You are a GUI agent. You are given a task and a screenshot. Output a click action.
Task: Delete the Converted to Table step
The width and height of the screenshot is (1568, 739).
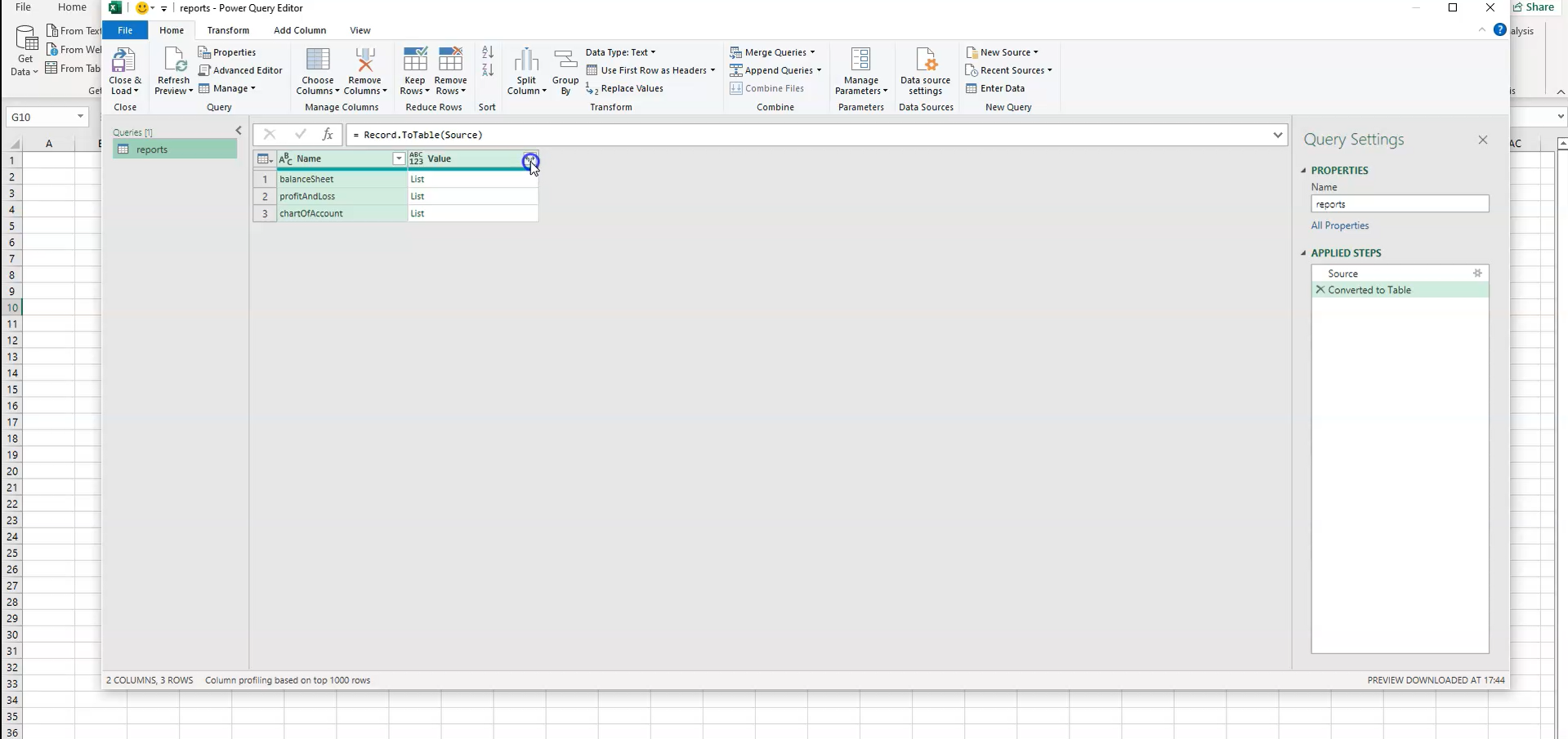coord(1320,290)
